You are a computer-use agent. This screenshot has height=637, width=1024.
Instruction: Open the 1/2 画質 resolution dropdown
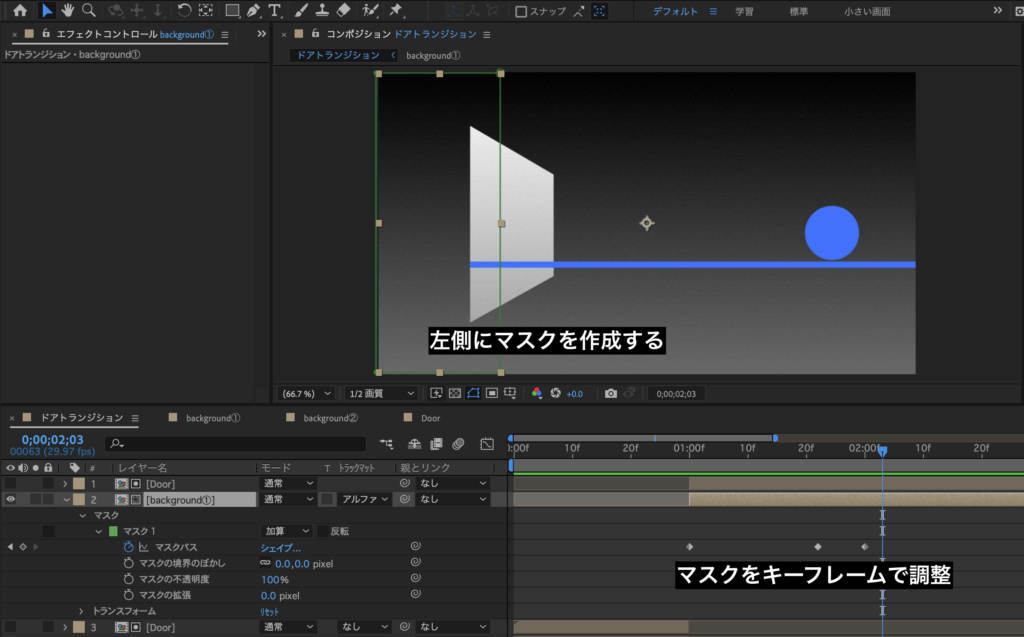[380, 393]
